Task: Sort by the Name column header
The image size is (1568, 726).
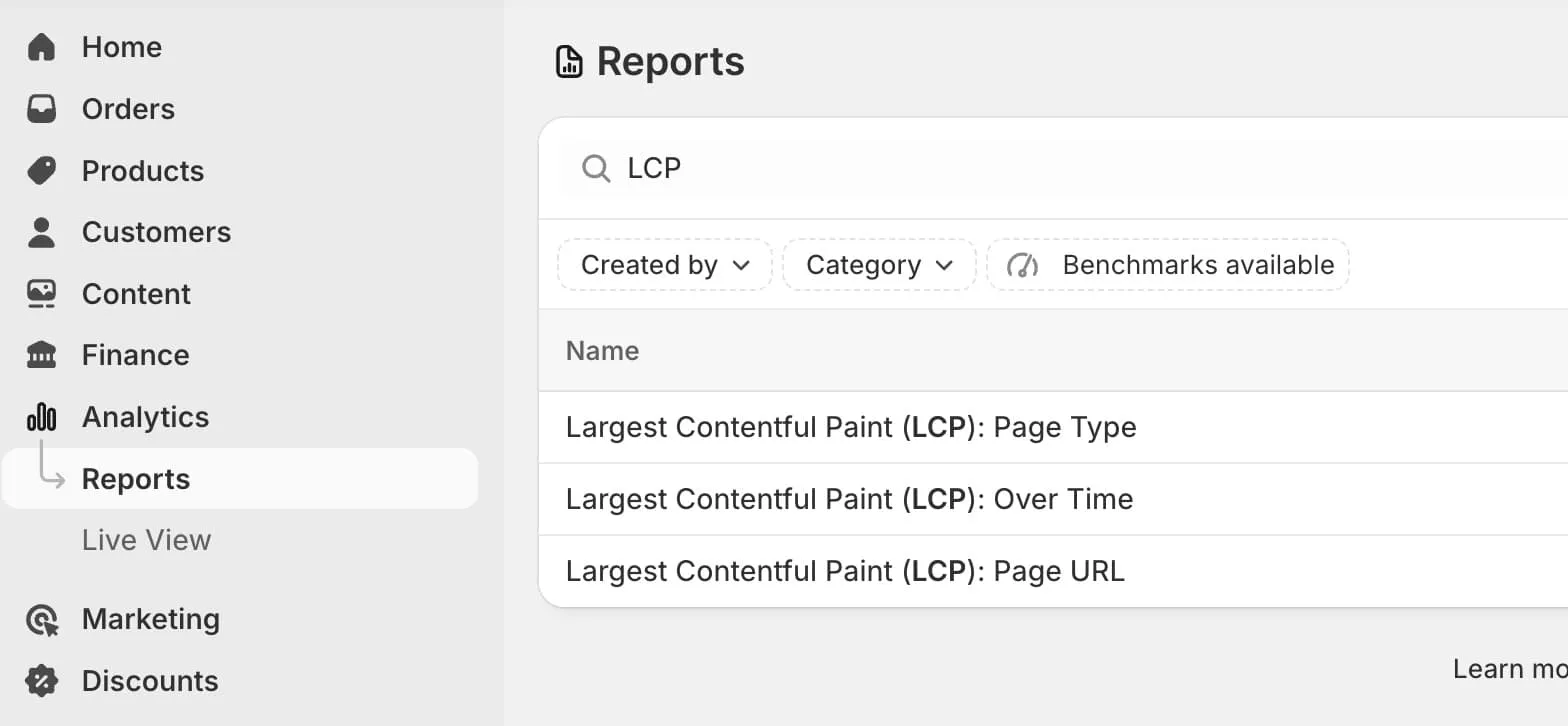Action: tap(603, 351)
